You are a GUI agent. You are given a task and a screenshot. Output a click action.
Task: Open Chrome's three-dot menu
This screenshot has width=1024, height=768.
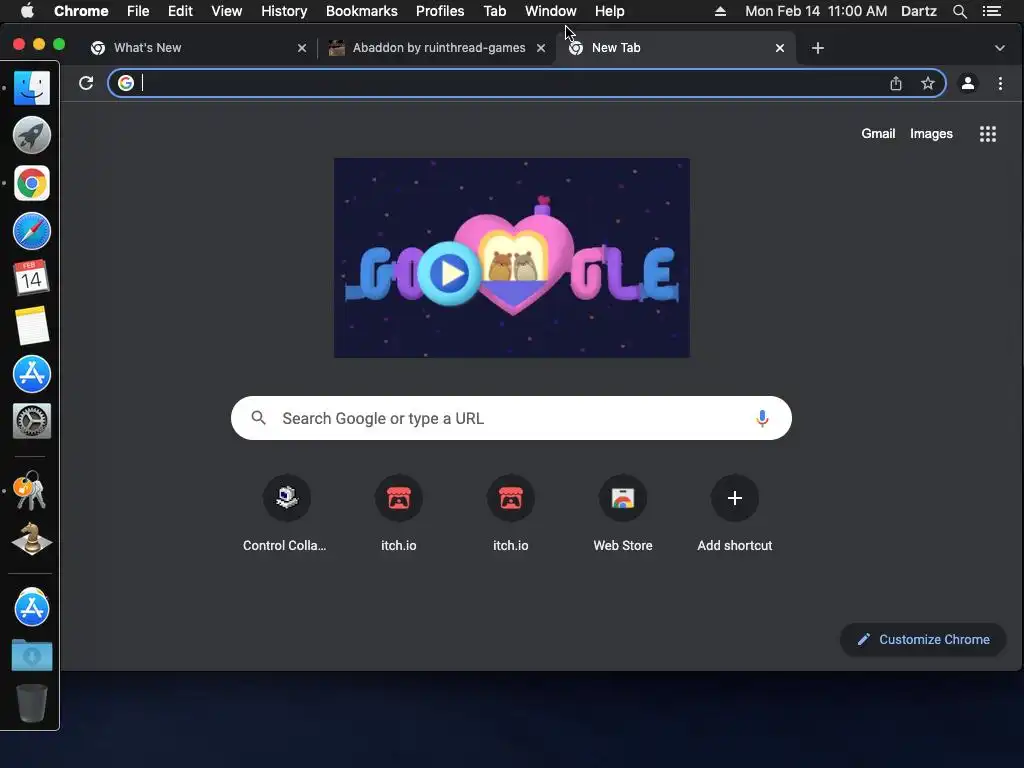[x=1000, y=83]
